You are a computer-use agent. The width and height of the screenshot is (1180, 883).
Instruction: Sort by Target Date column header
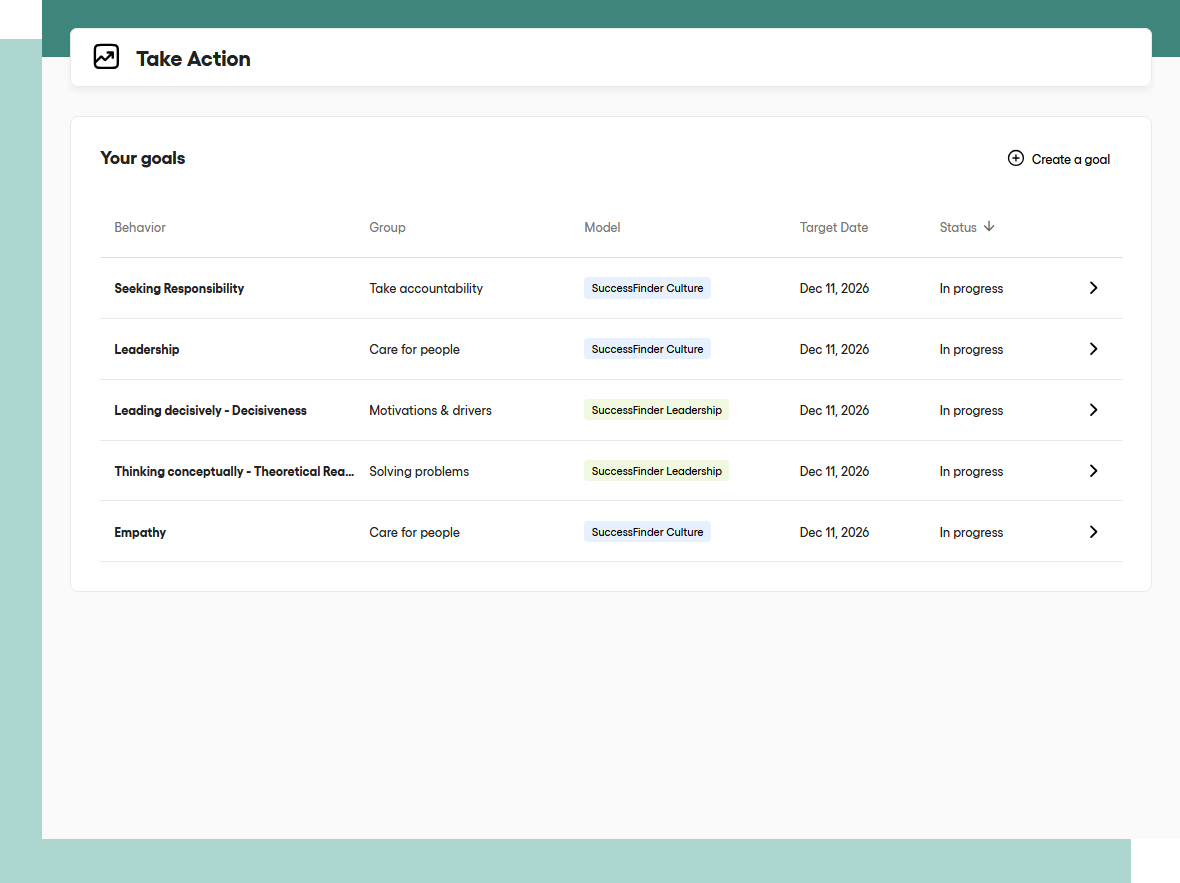point(833,227)
